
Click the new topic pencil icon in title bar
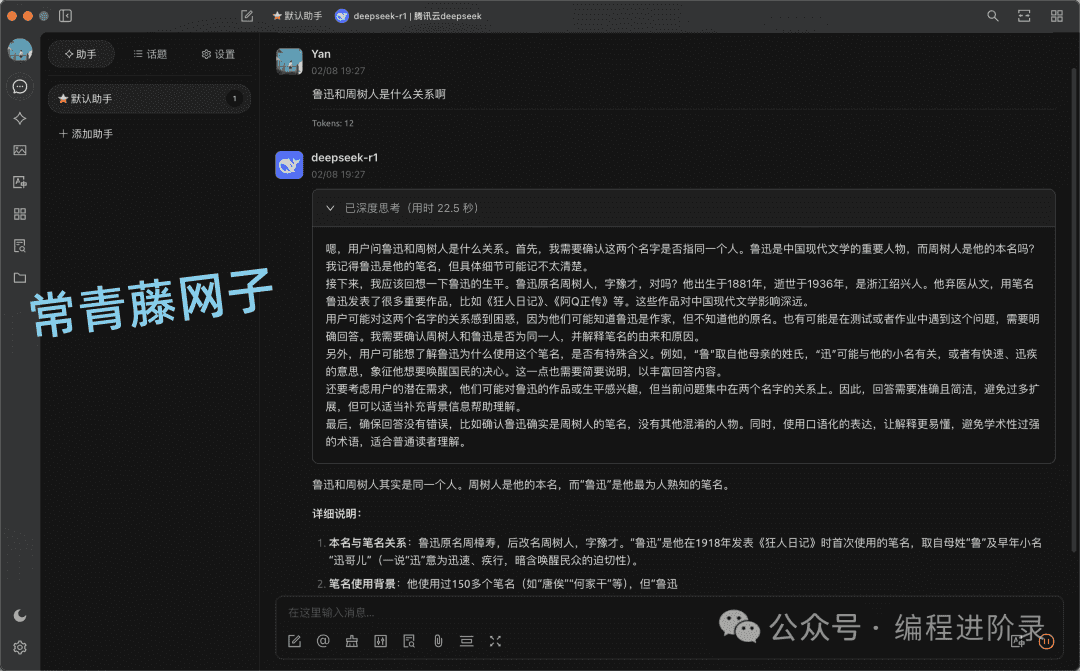pyautogui.click(x=247, y=16)
